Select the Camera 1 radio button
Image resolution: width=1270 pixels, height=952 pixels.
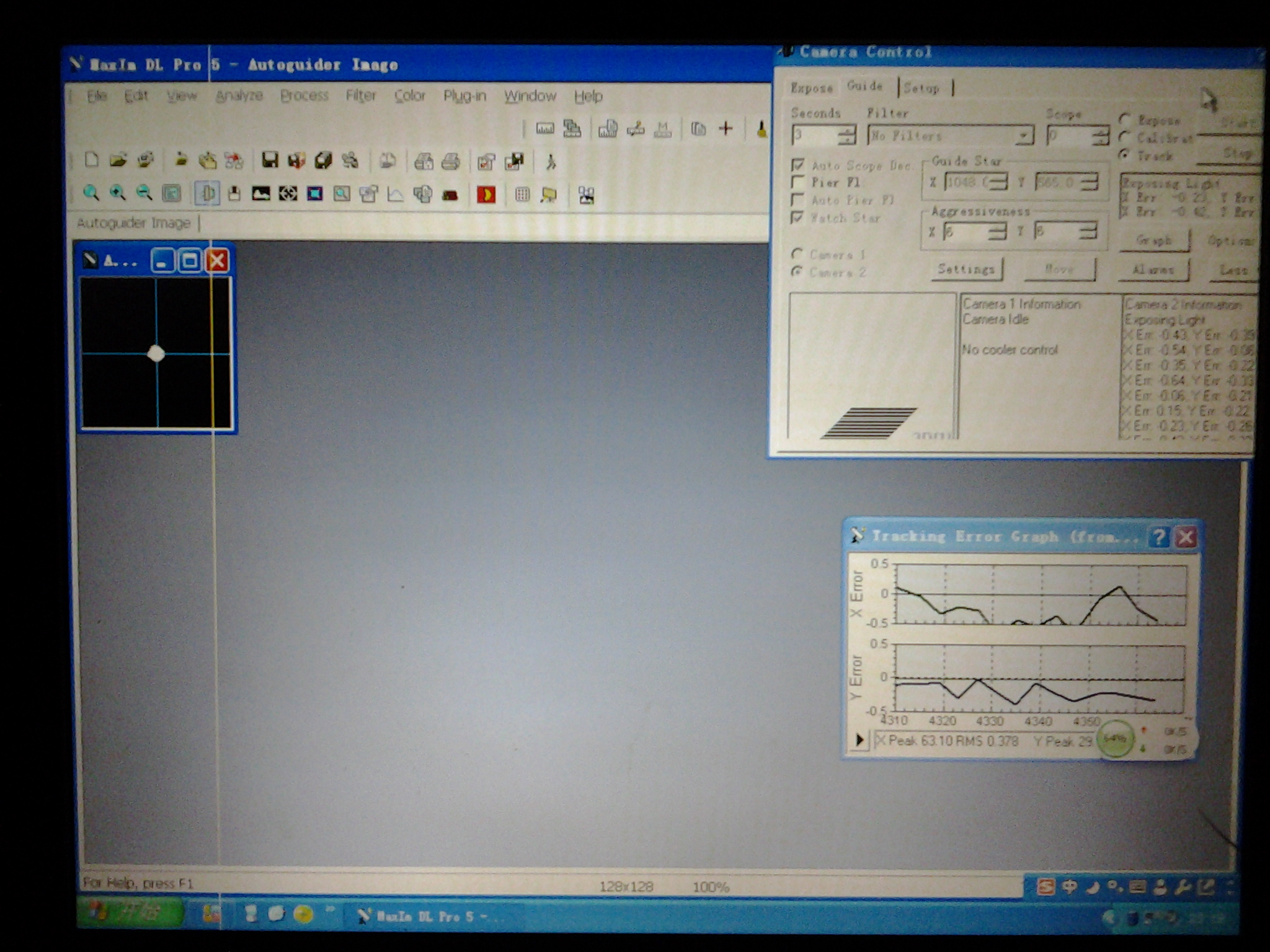click(x=797, y=254)
